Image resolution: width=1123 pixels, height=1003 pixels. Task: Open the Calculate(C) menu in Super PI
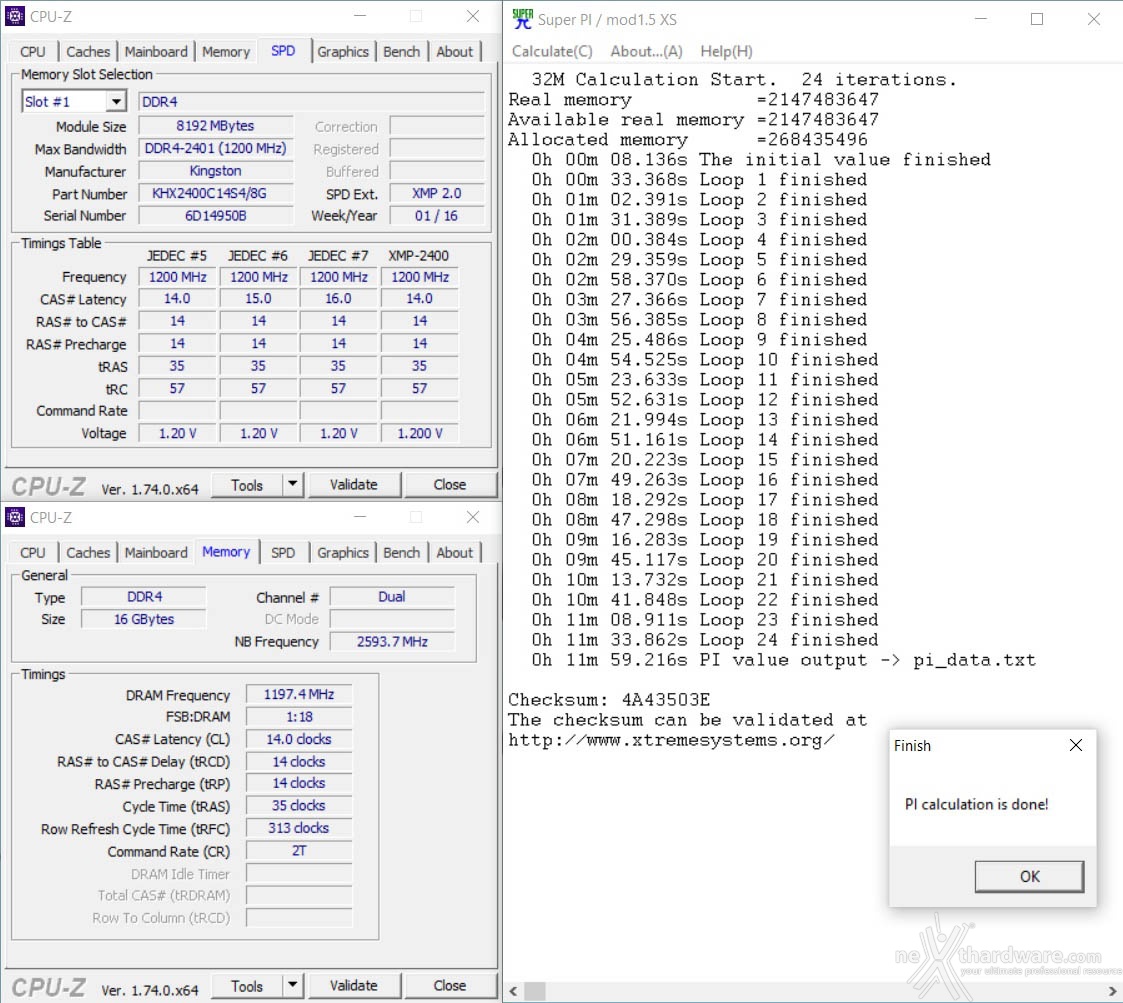tap(552, 51)
